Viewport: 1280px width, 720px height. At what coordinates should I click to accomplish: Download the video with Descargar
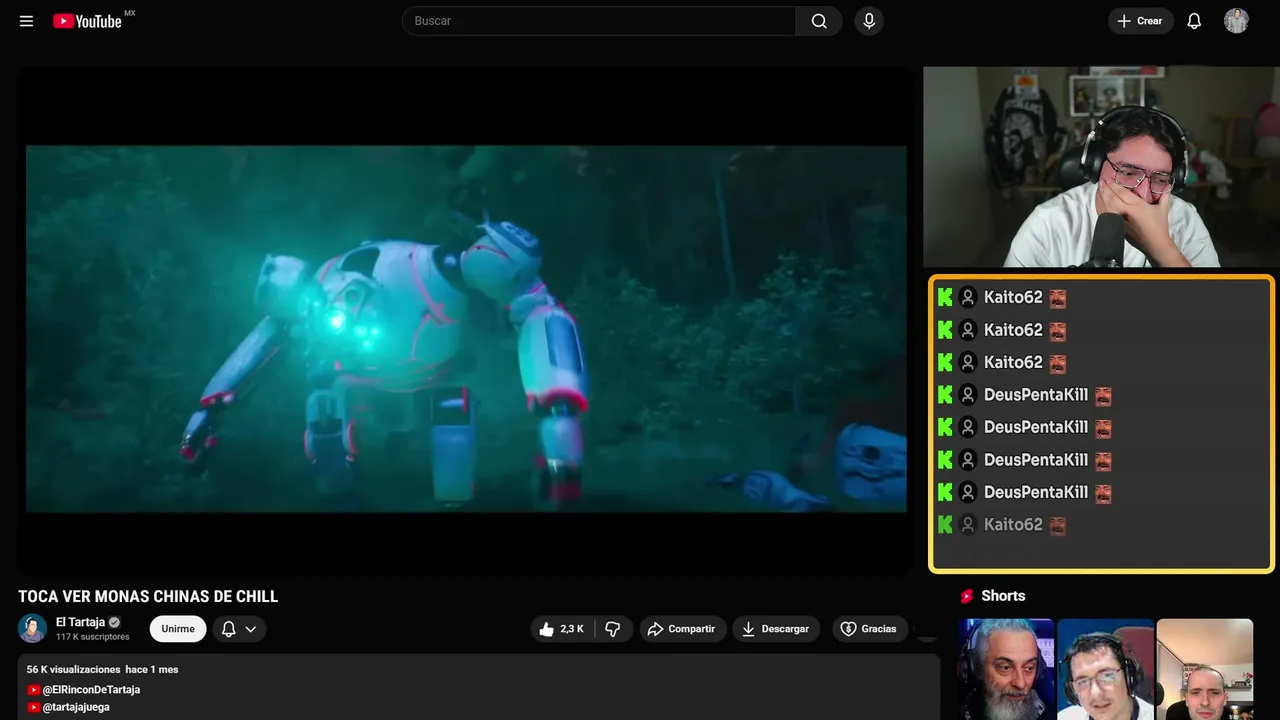point(776,629)
